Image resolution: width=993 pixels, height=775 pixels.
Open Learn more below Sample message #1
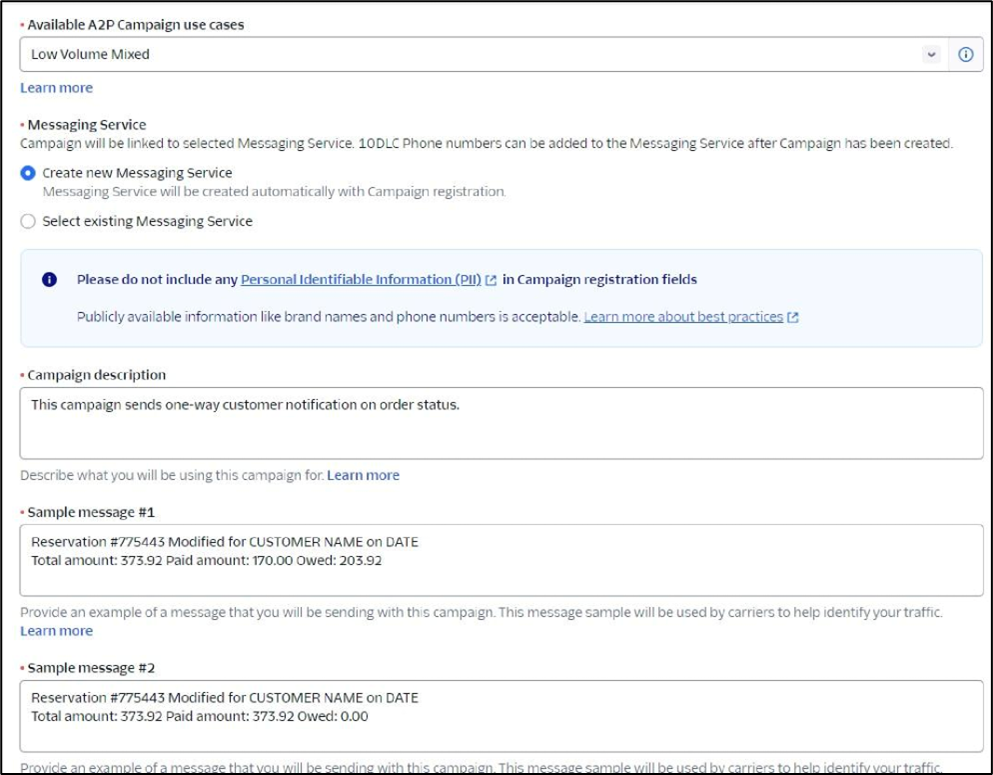coord(56,631)
